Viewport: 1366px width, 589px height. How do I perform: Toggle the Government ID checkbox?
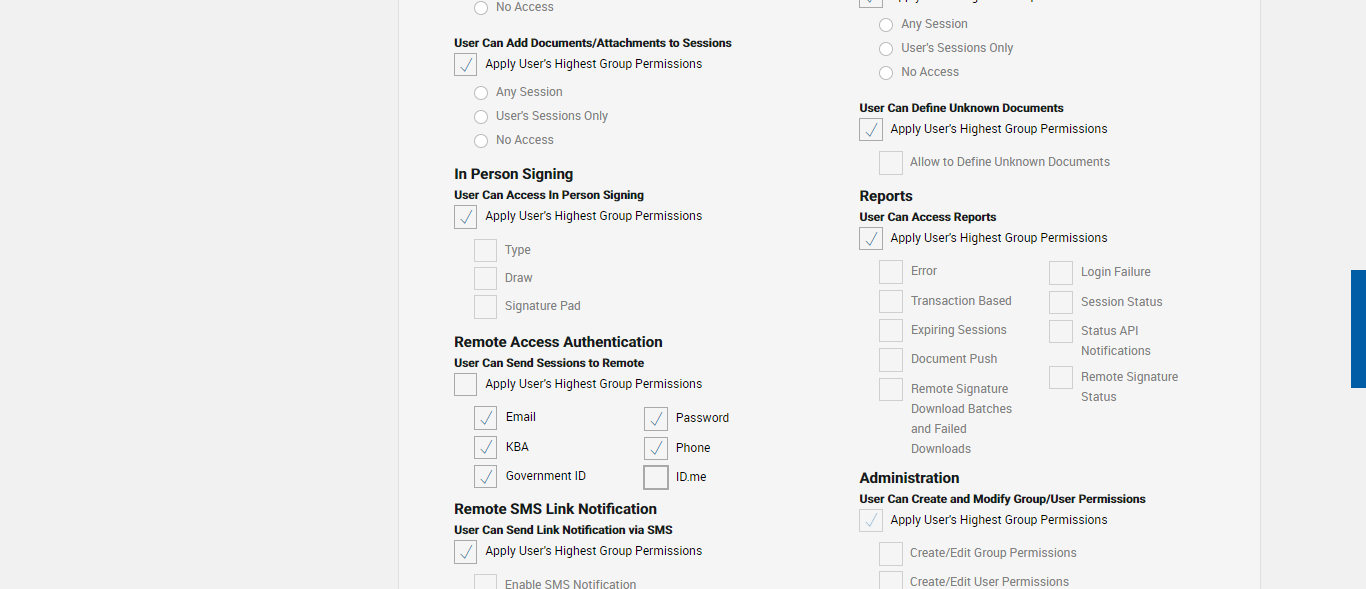pyautogui.click(x=486, y=476)
